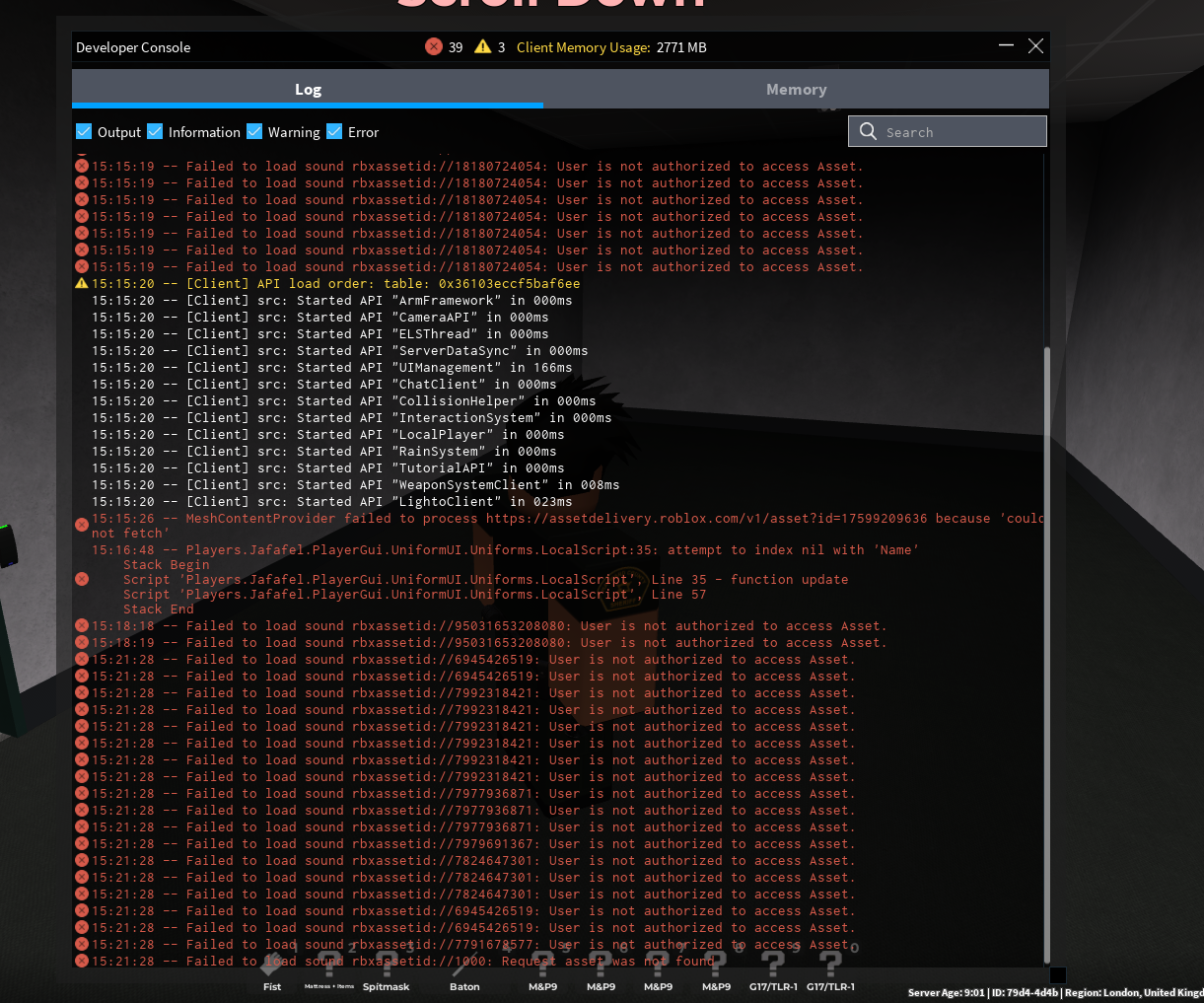The height and width of the screenshot is (1003, 1204).
Task: Disable the Warning filter checkbox
Action: [254, 131]
